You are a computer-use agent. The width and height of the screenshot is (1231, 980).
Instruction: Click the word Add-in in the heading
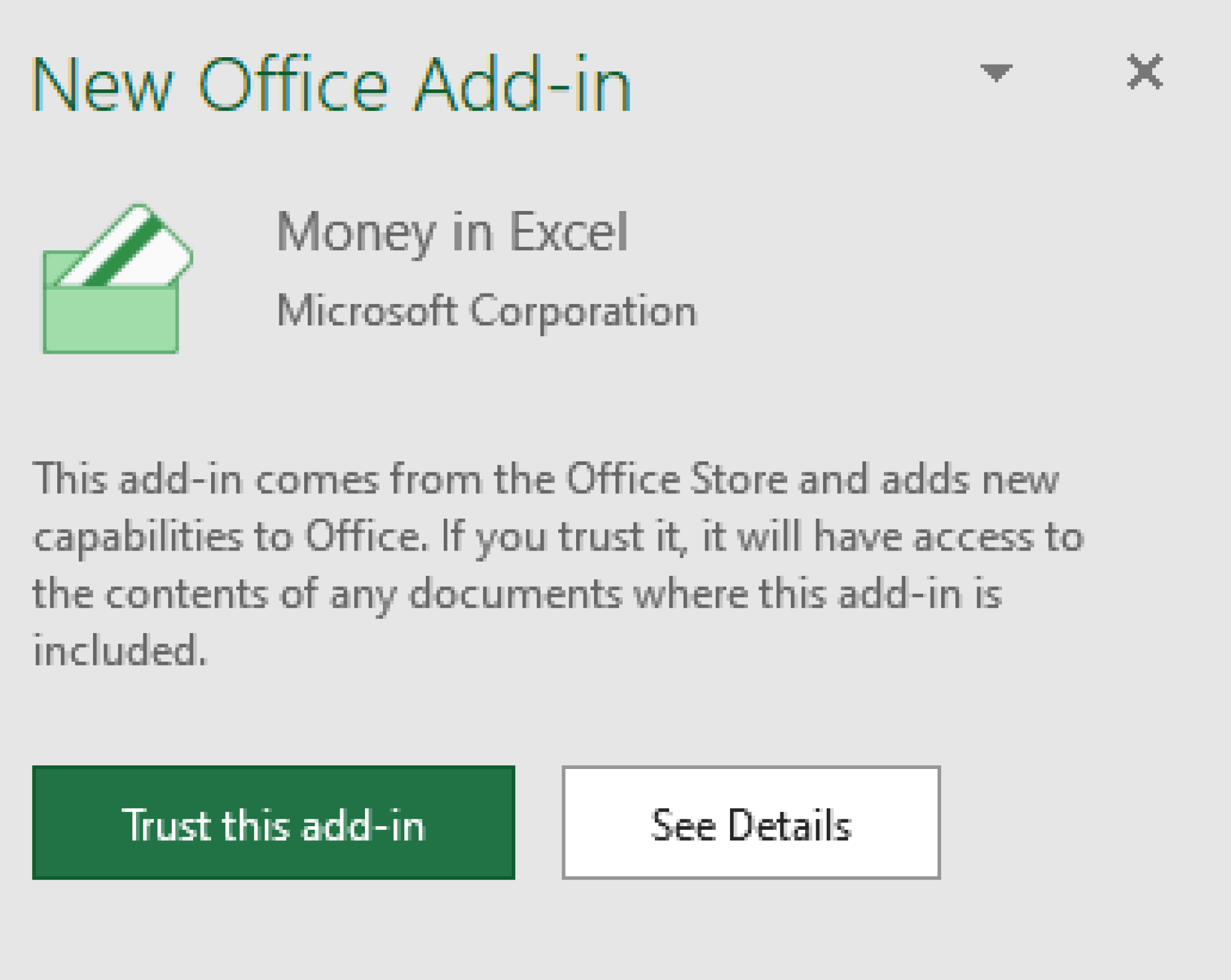523,84
